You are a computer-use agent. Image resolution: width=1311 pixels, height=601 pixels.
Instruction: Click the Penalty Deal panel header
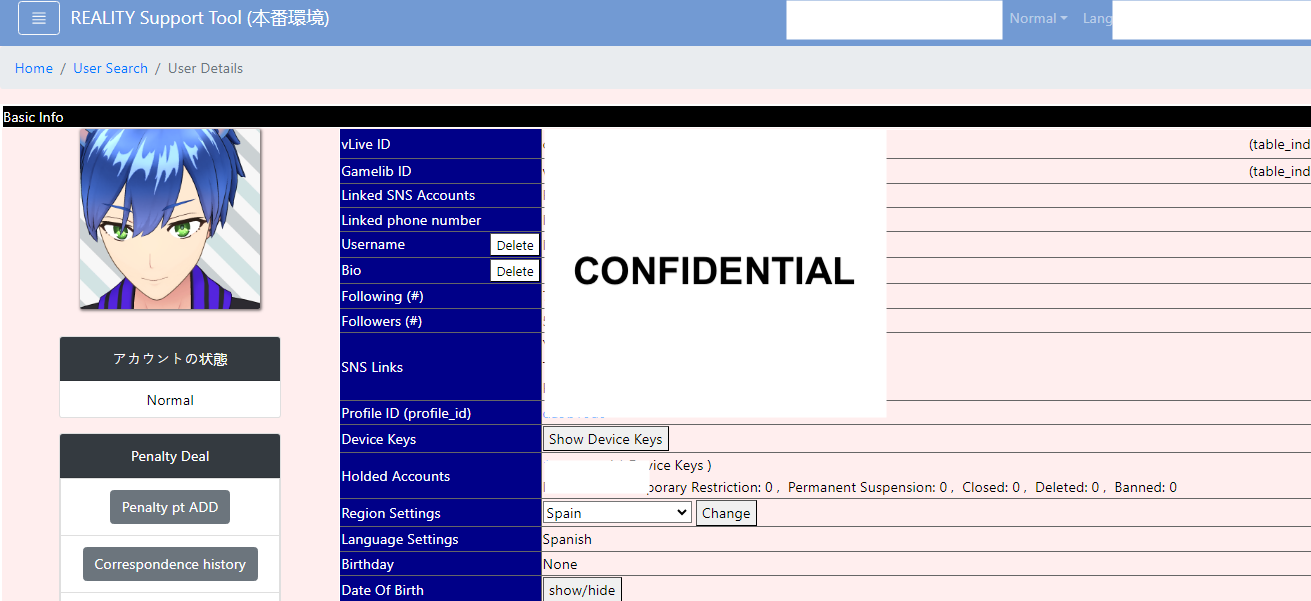[170, 456]
